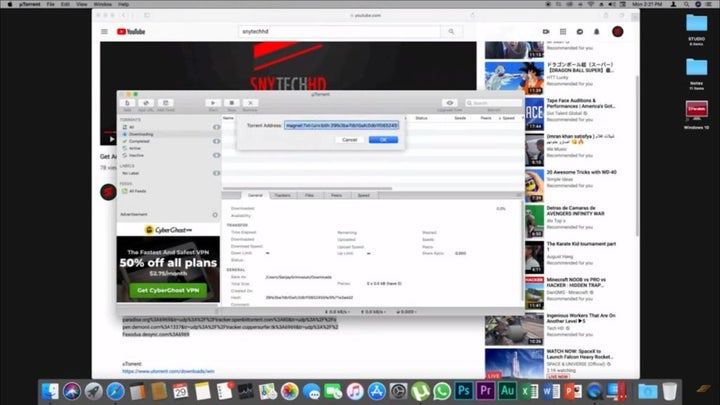This screenshot has width=720, height=405.
Task: Select Completed in the torrents sidebar
Action: 138,141
